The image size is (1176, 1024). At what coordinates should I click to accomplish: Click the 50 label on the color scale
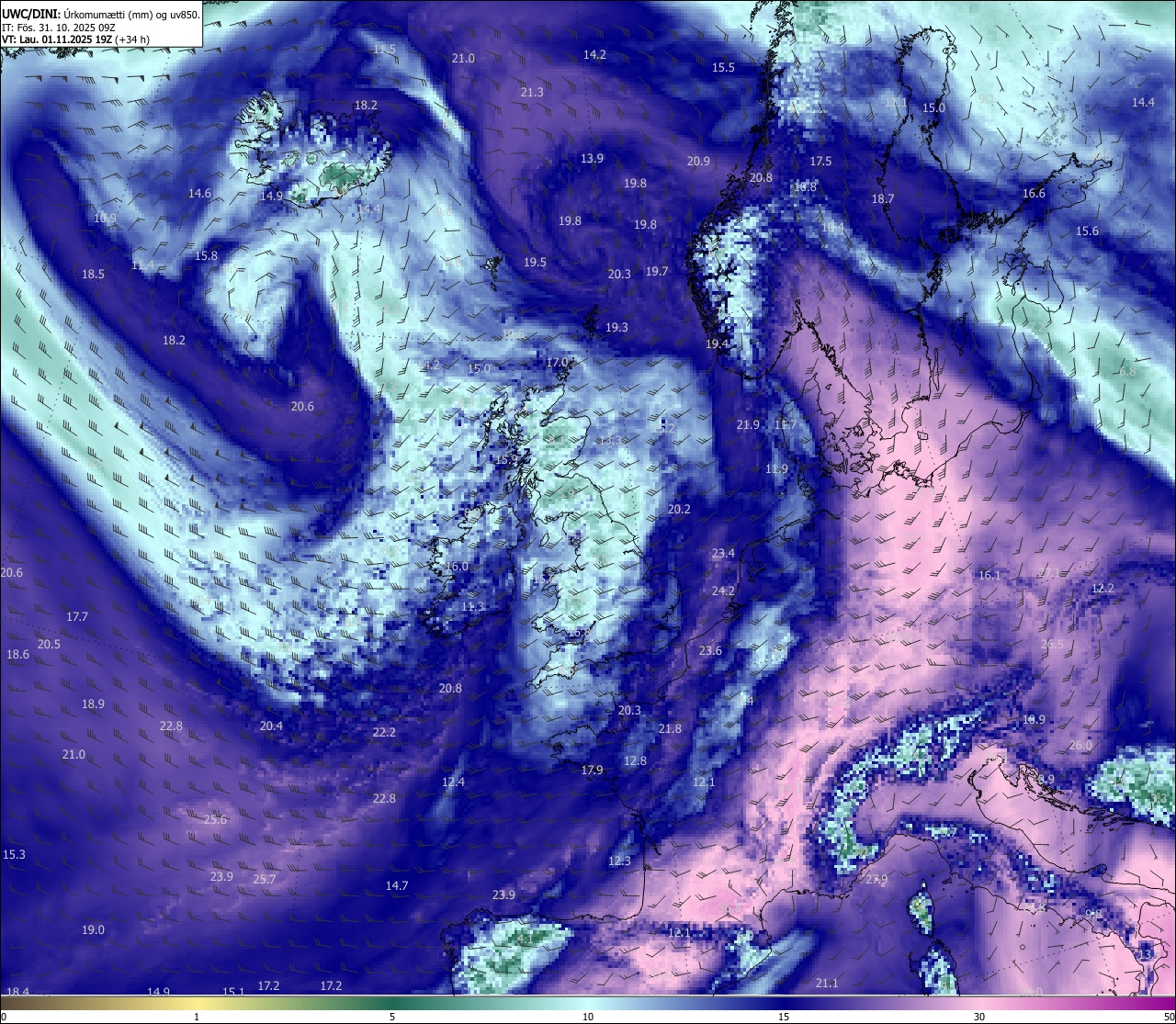(1168, 1017)
